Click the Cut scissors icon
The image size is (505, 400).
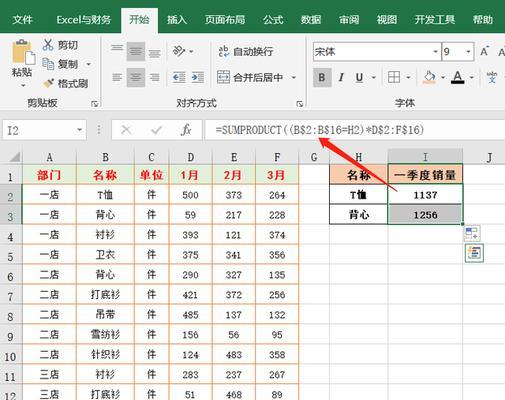coord(48,44)
